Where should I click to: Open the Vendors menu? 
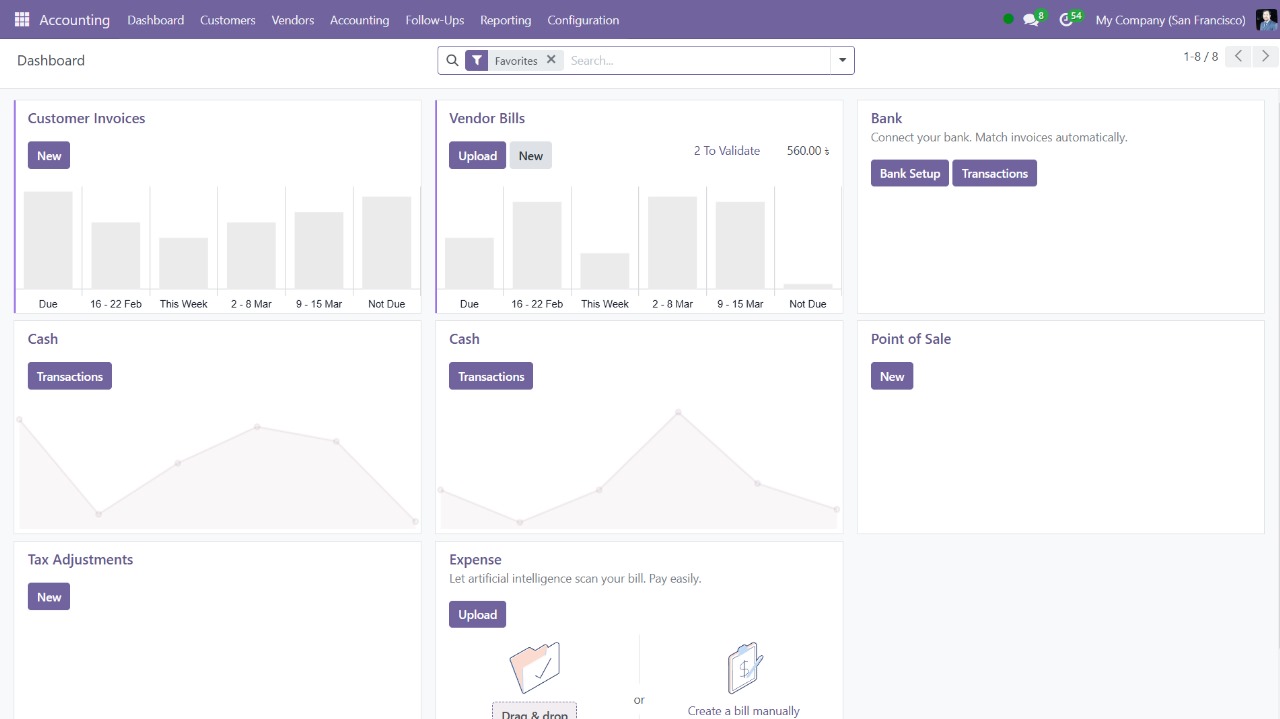[293, 20]
